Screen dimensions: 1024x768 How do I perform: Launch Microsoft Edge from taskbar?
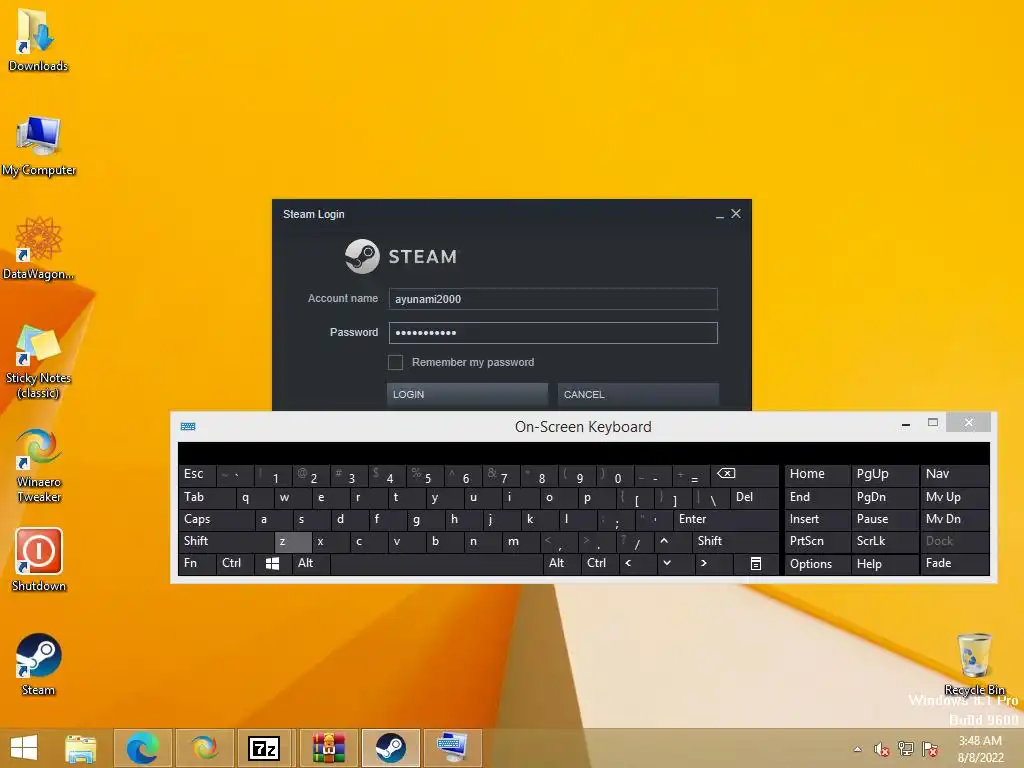[143, 748]
